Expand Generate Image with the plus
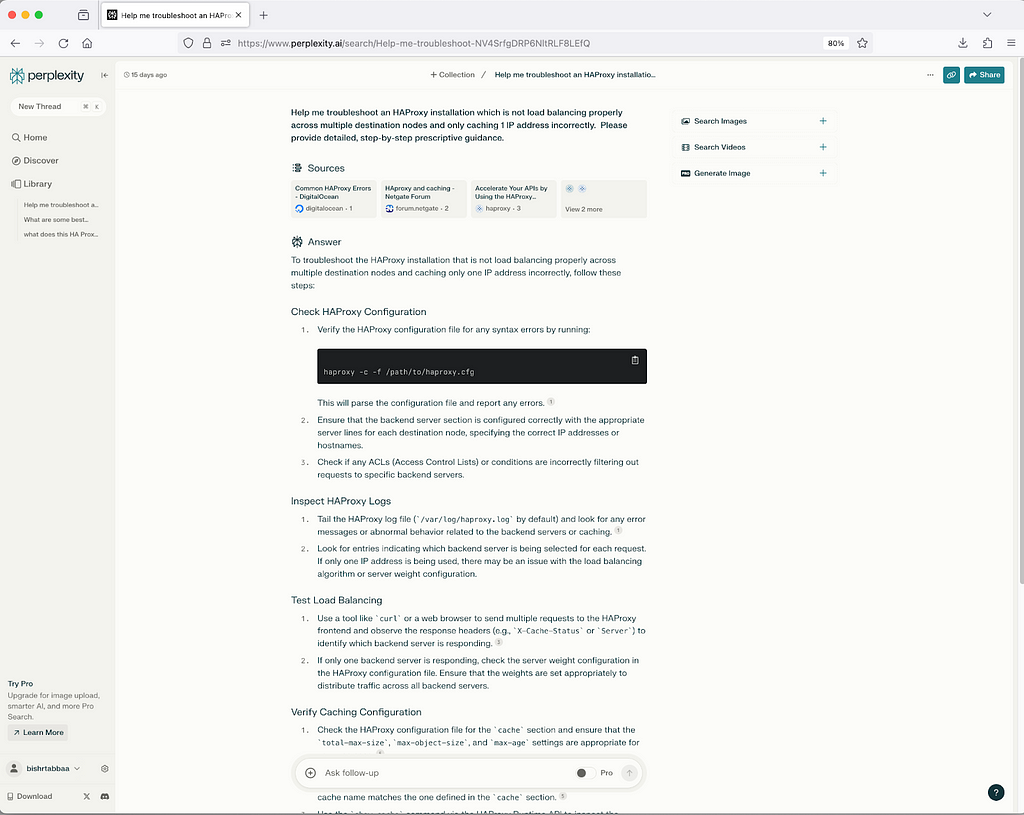 (x=823, y=173)
